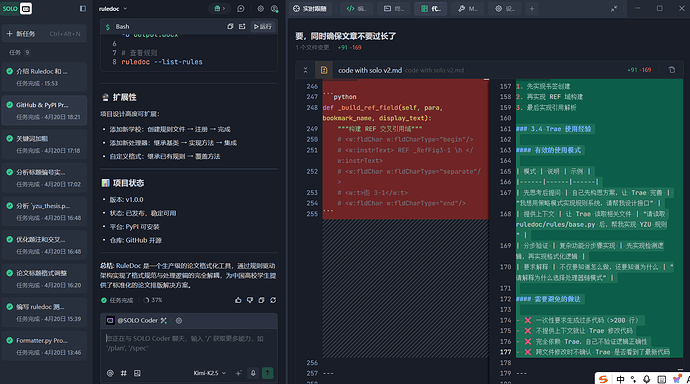Click the code with solo v2.md filename
The height and width of the screenshot is (384, 690).
[x=370, y=70]
